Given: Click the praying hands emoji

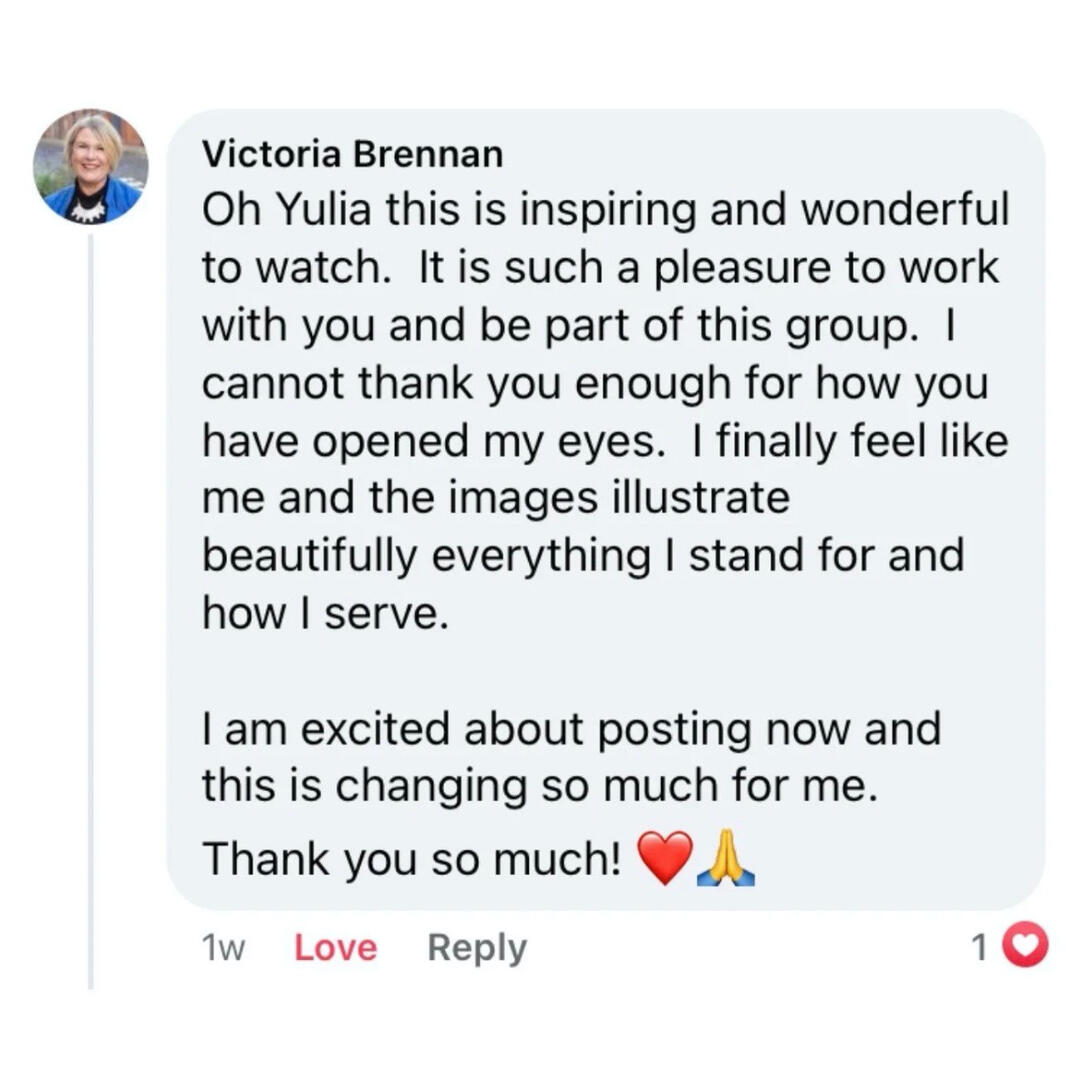Looking at the screenshot, I should (x=726, y=858).
